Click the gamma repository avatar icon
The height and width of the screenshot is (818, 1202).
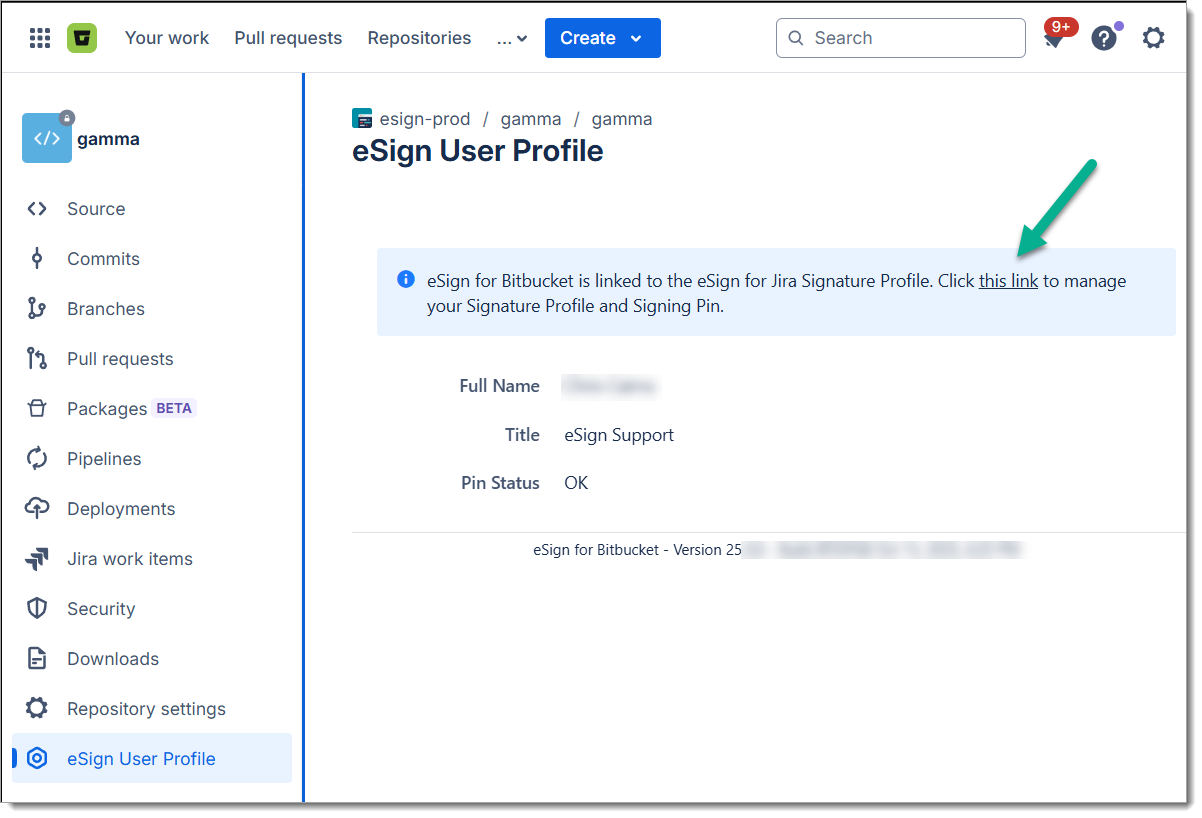(x=47, y=139)
